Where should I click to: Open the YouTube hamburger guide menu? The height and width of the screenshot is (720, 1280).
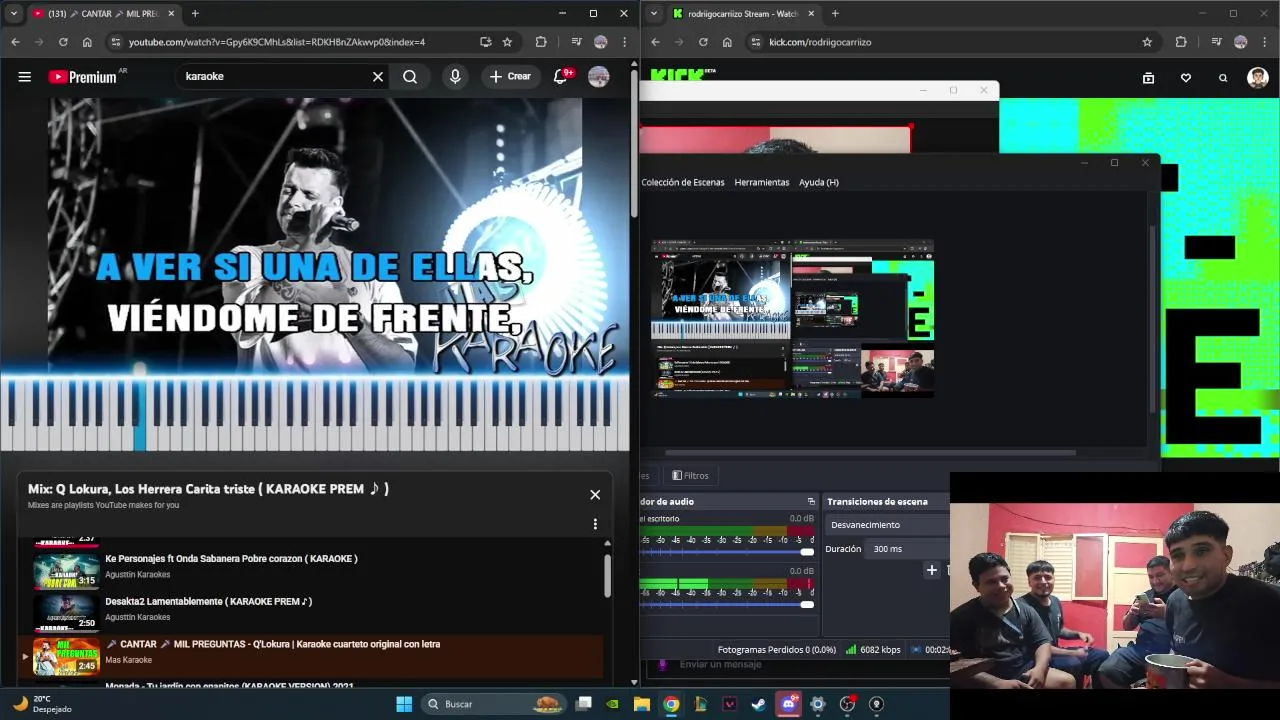(x=24, y=76)
